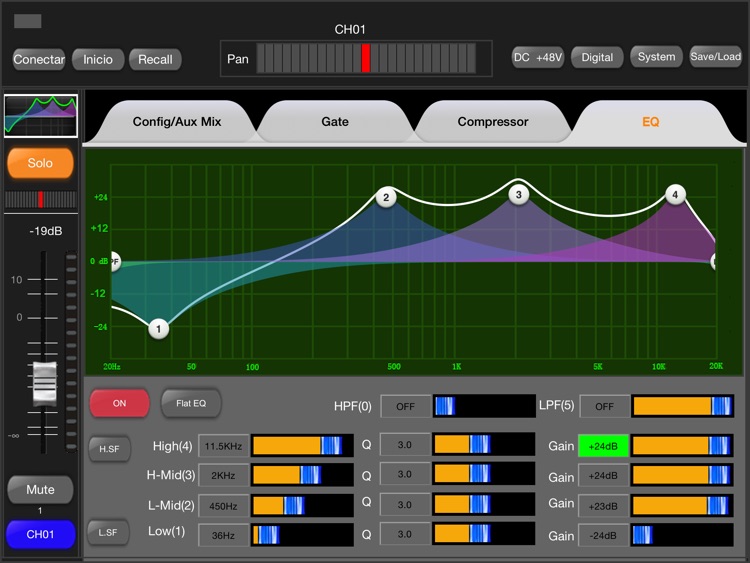This screenshot has height=563, width=750.
Task: Click the Recall button
Action: coord(155,59)
